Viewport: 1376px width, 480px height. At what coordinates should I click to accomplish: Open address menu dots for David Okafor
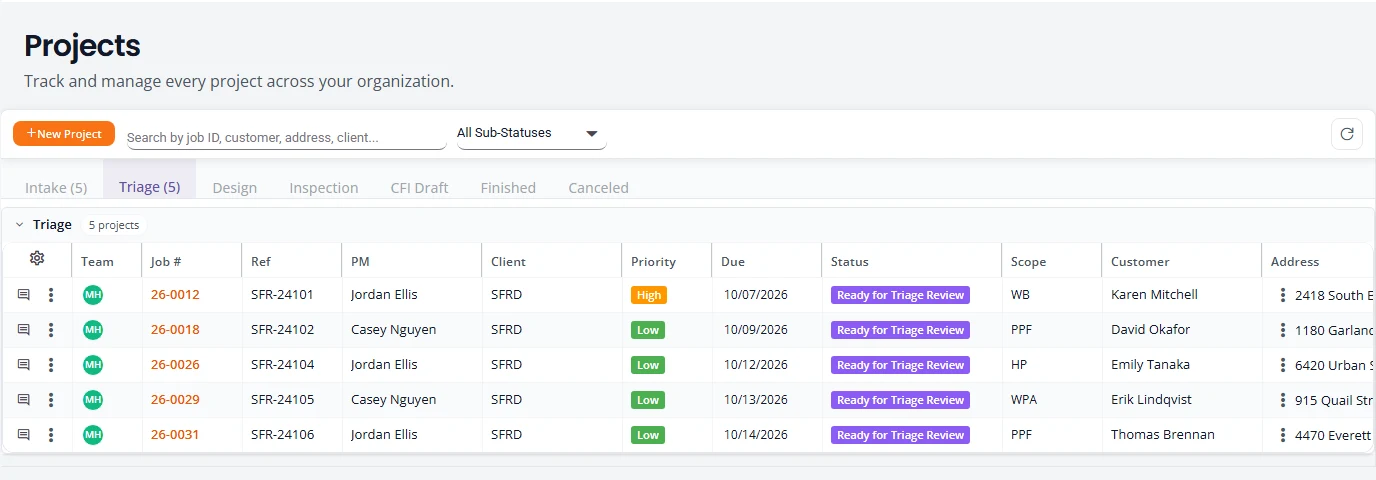[1283, 330]
